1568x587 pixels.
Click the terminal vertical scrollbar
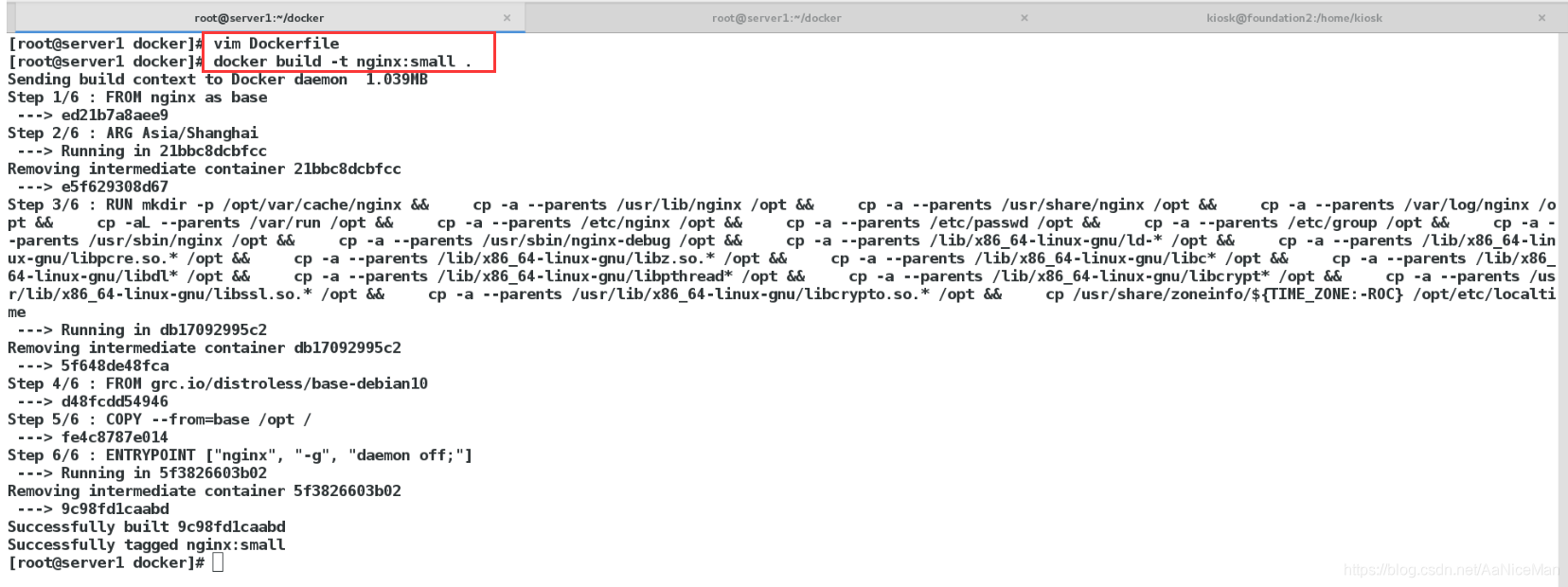click(1562, 308)
